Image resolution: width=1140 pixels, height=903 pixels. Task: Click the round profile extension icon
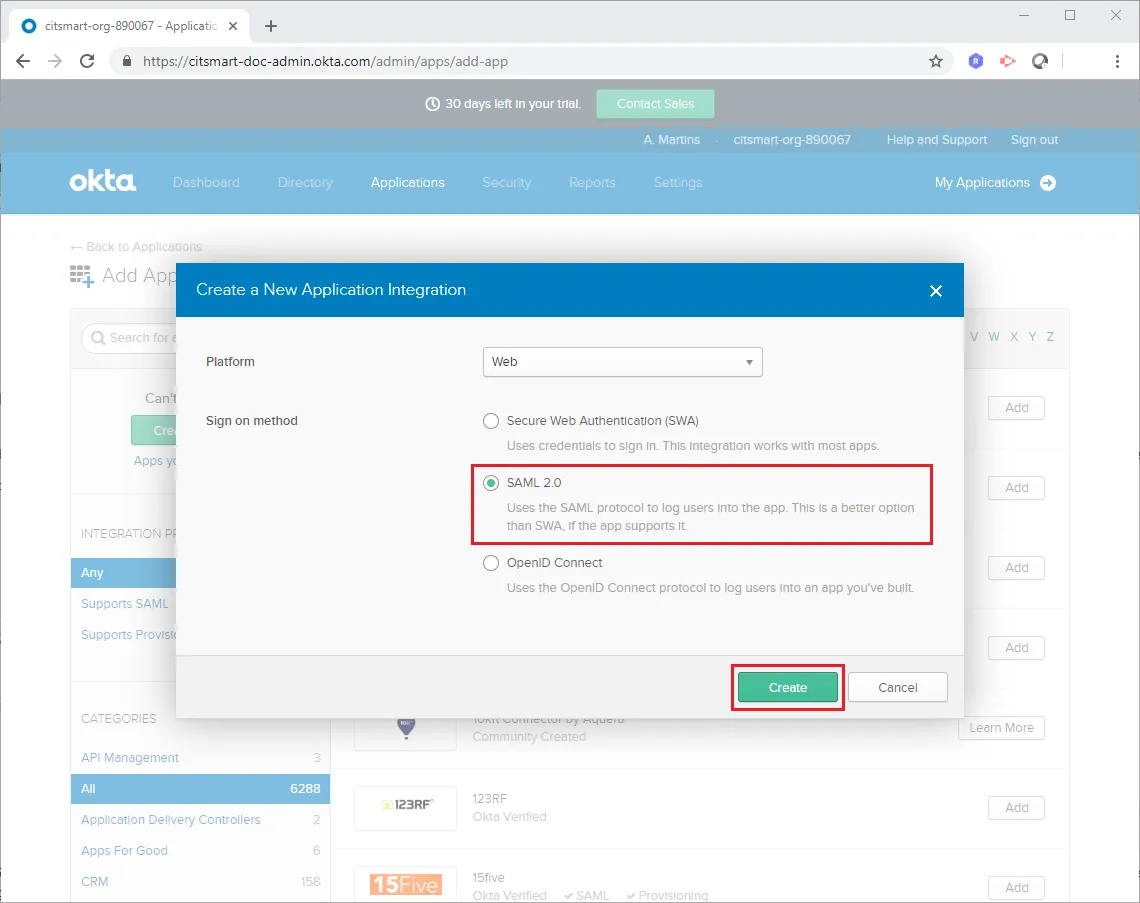(x=1040, y=61)
